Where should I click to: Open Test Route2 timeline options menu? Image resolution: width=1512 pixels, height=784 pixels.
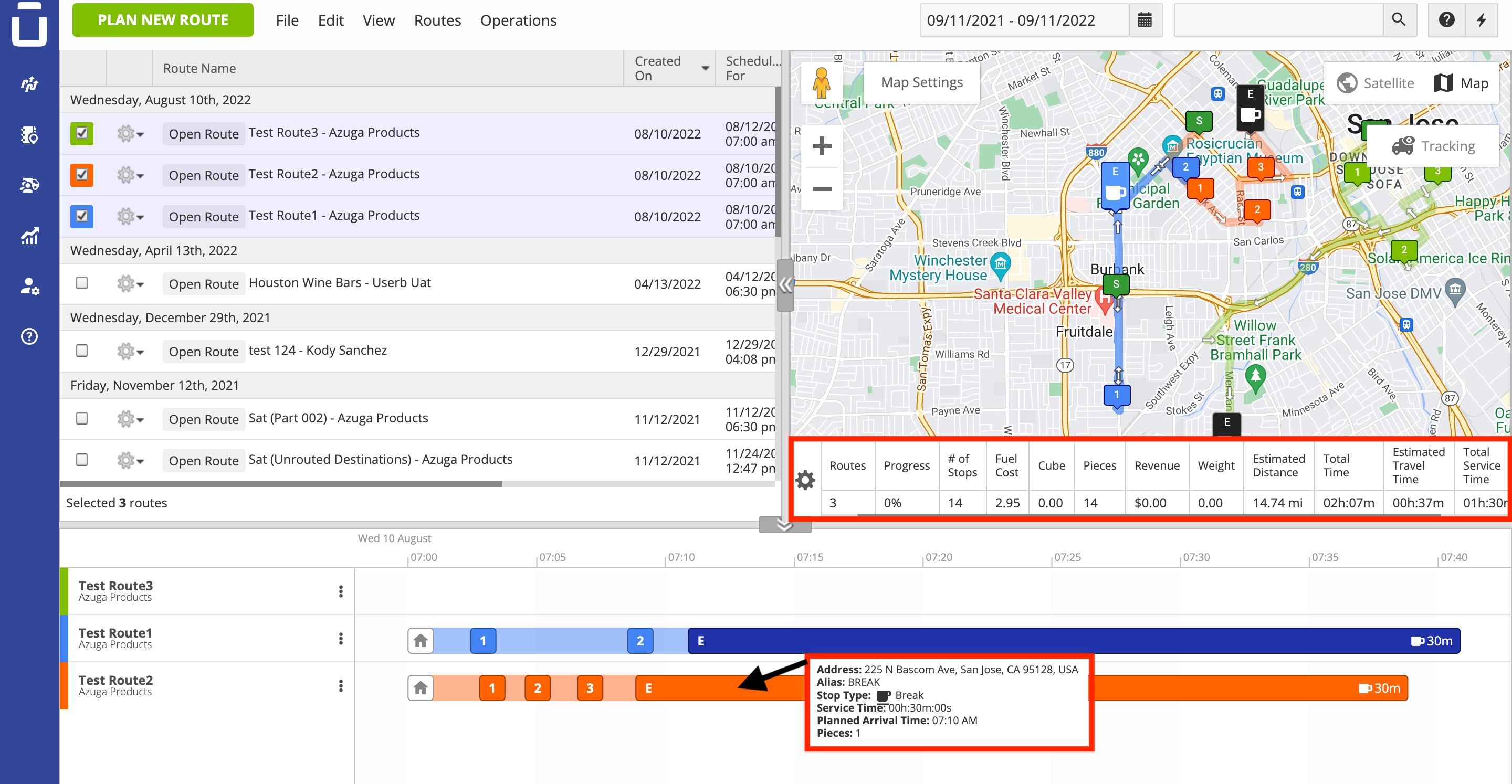[x=340, y=686]
